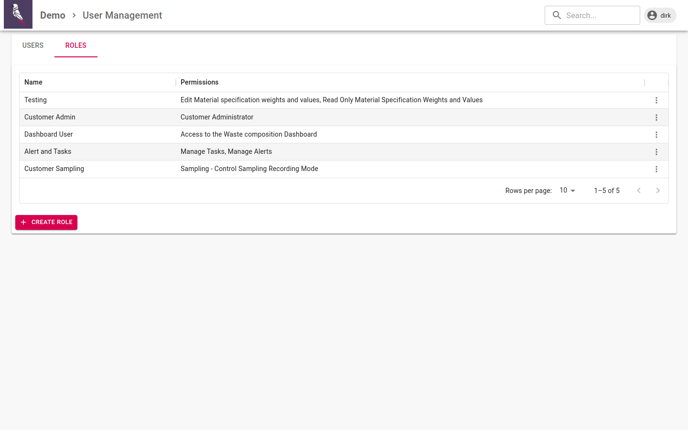Viewport: 688px width, 430px height.
Task: Click the parrot logo in top-left corner
Action: 18,15
